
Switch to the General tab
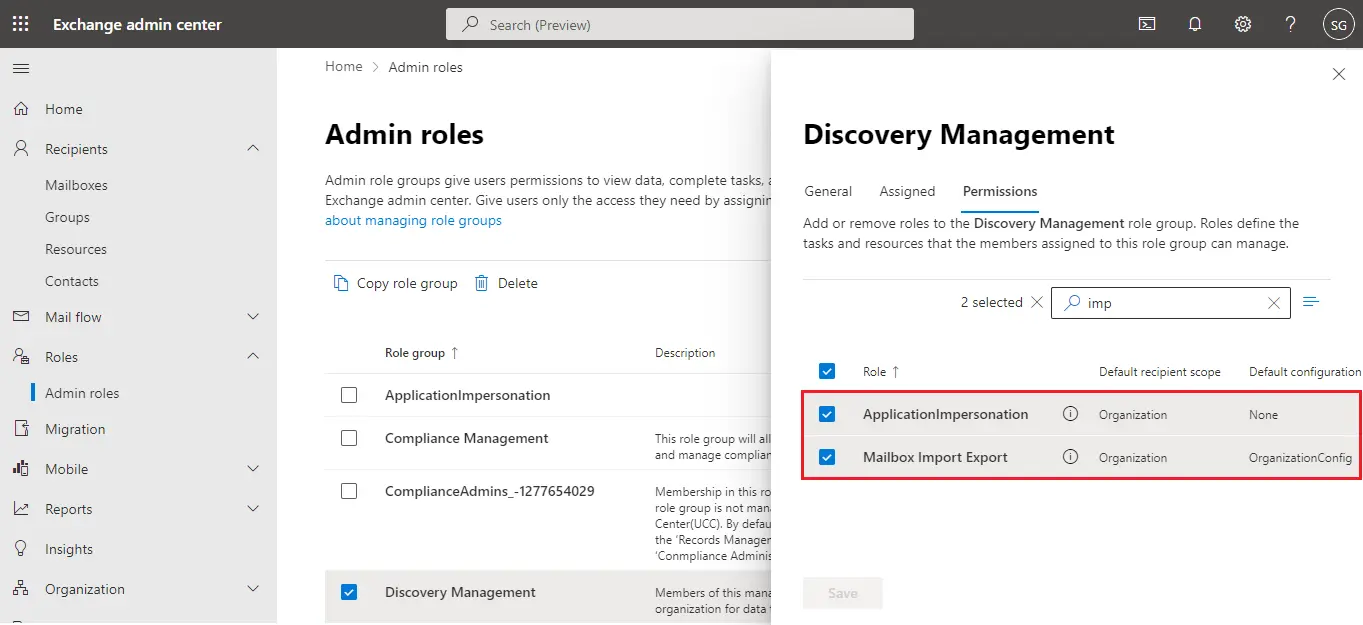tap(828, 191)
